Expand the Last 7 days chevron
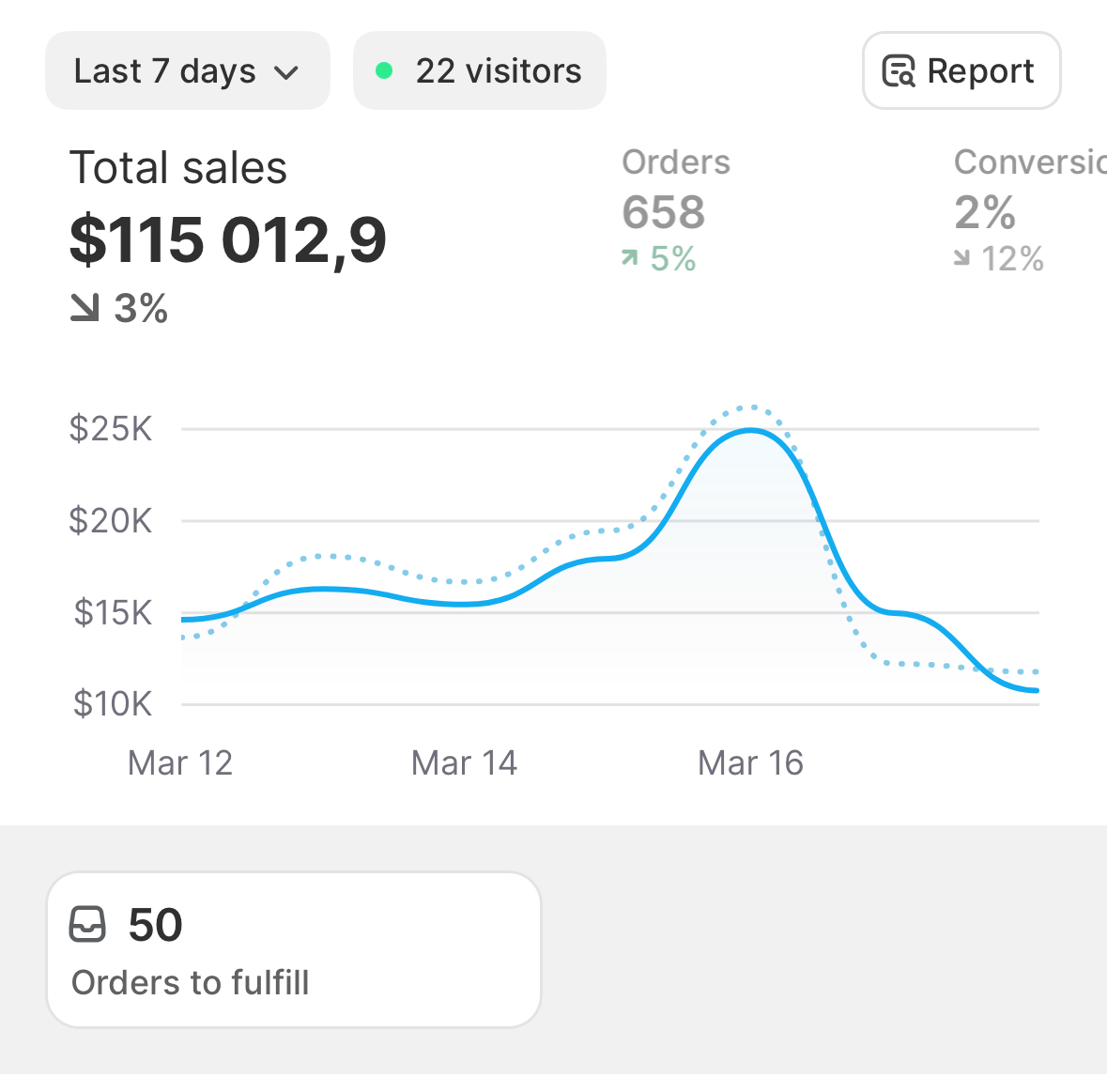1107x1092 pixels. [x=286, y=72]
